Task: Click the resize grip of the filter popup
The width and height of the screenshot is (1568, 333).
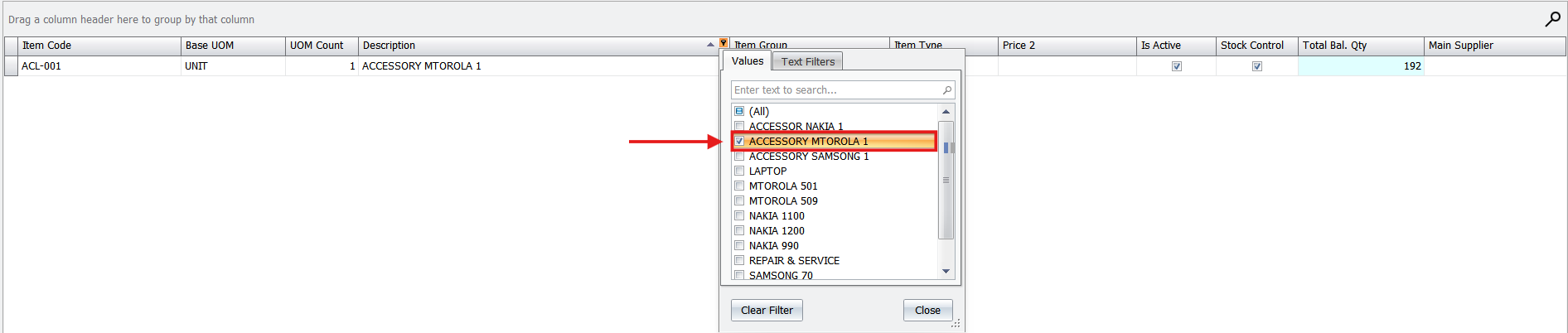Action: click(x=956, y=324)
